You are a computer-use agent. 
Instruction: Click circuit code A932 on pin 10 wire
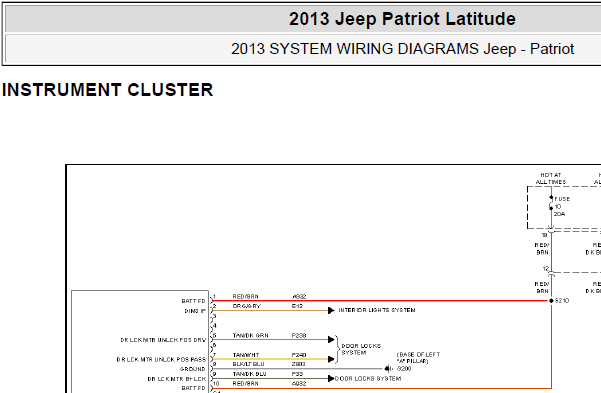tap(299, 383)
